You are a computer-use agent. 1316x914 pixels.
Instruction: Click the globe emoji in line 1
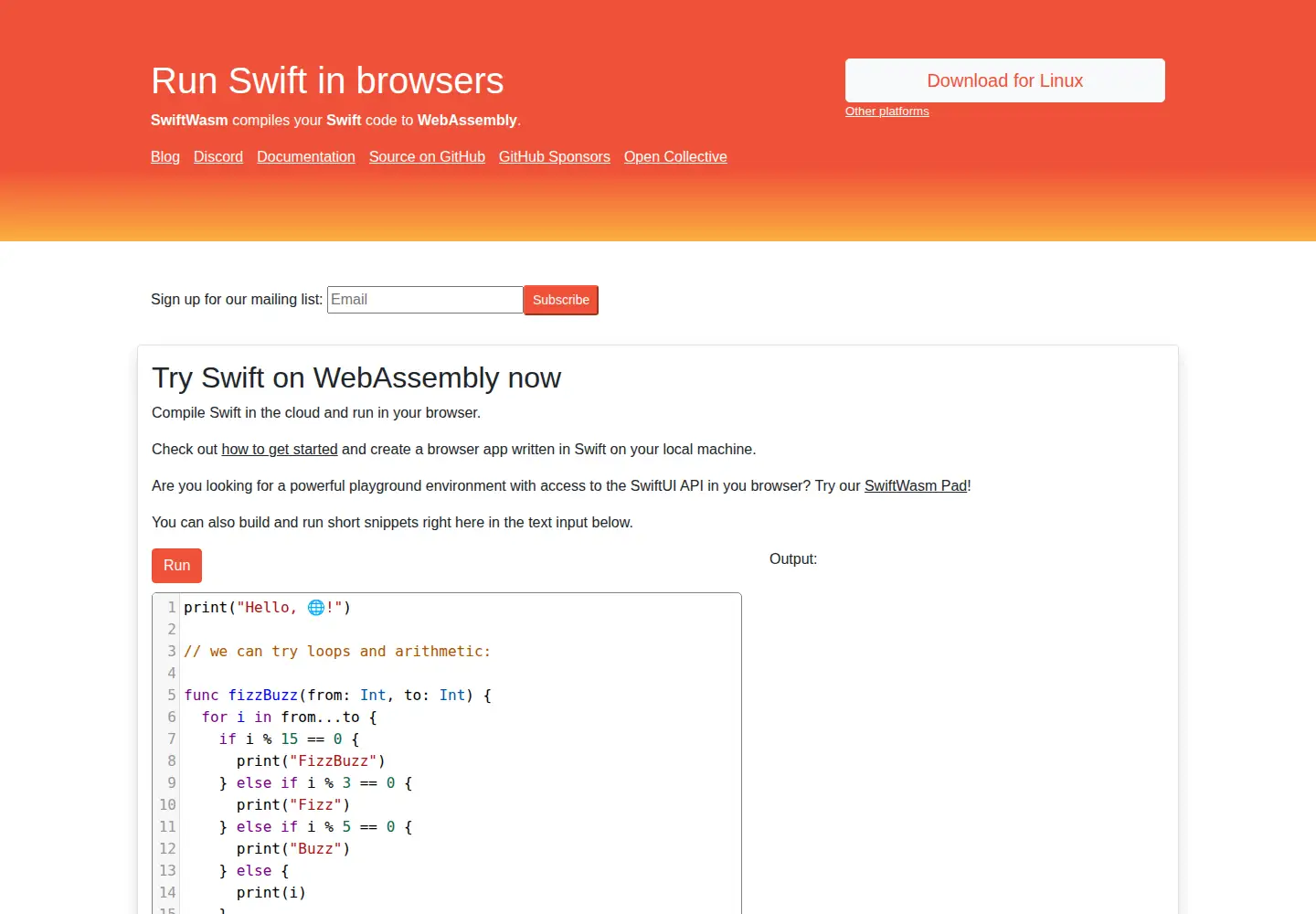tap(316, 608)
